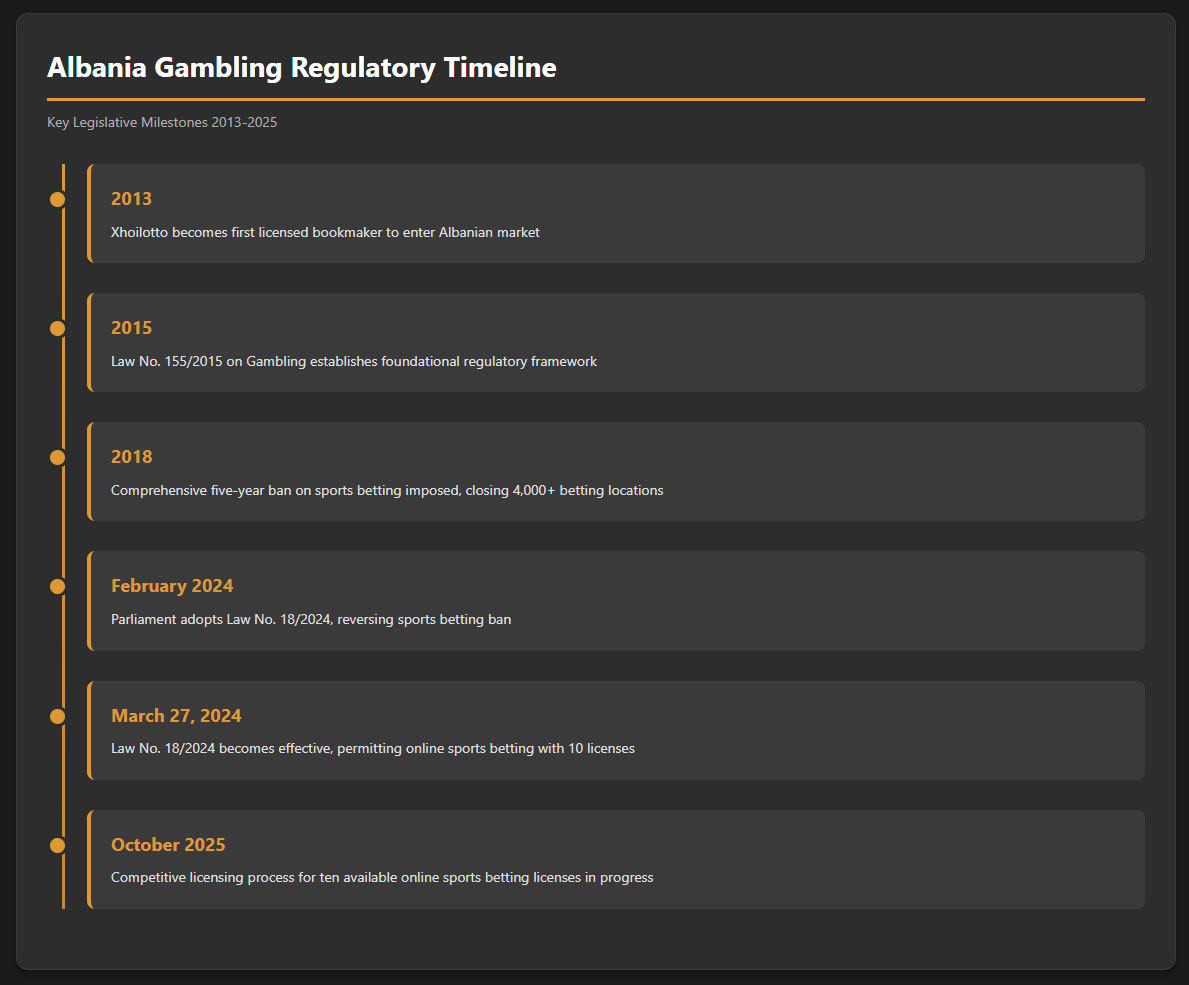Click the Albania Gambling Regulatory Timeline title

point(302,68)
